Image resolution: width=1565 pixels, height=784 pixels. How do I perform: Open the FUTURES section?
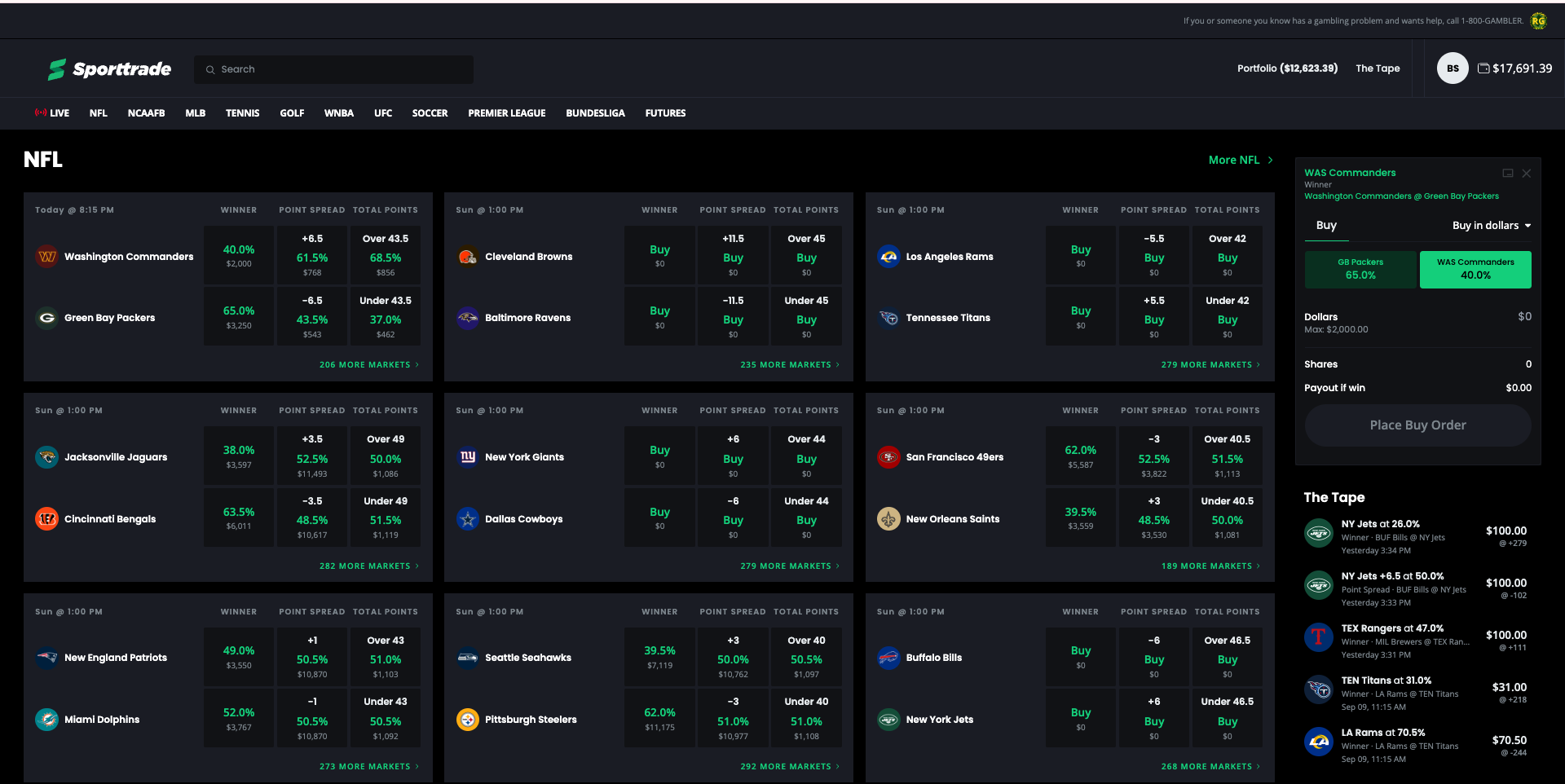coord(665,113)
